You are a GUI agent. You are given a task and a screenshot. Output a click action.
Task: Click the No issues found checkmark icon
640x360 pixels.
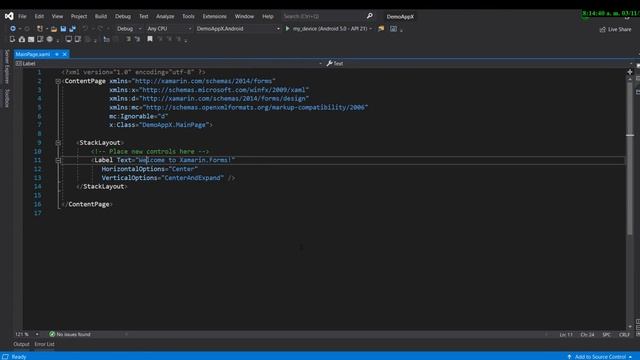(52, 334)
